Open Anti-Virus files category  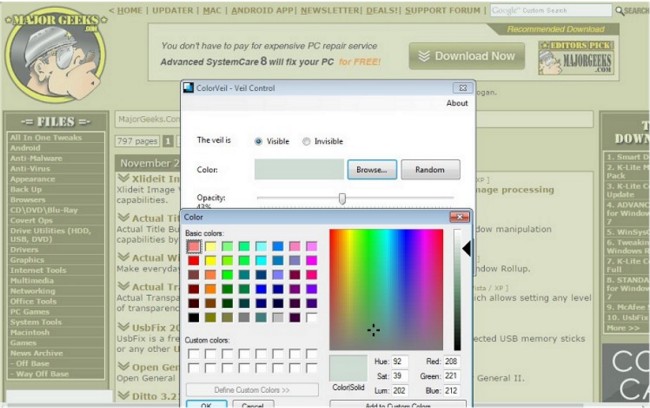point(30,168)
